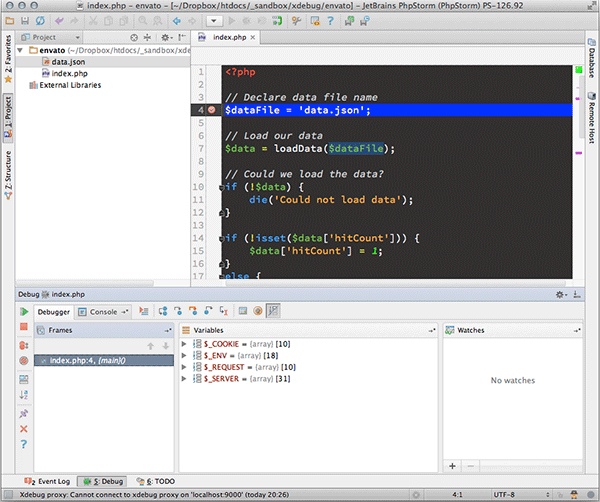This screenshot has height=502, width=600.
Task: Undo the last action in the toolbar
Action: click(59, 21)
